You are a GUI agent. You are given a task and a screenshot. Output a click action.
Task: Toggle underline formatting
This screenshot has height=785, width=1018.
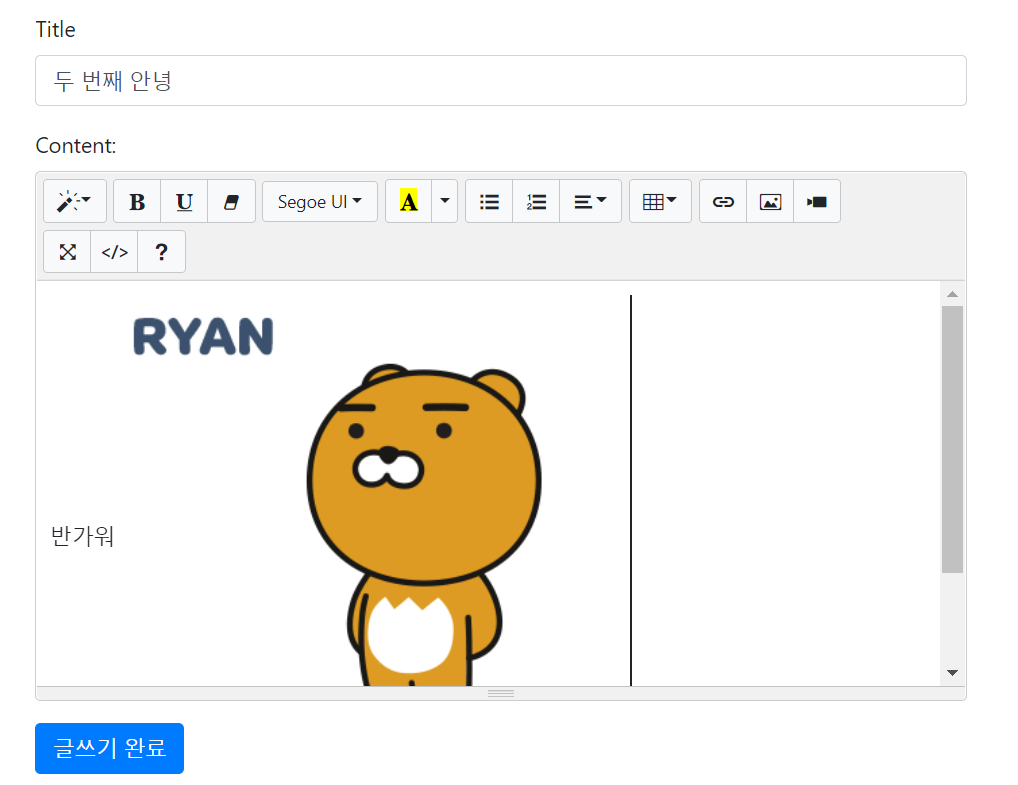[x=184, y=201]
